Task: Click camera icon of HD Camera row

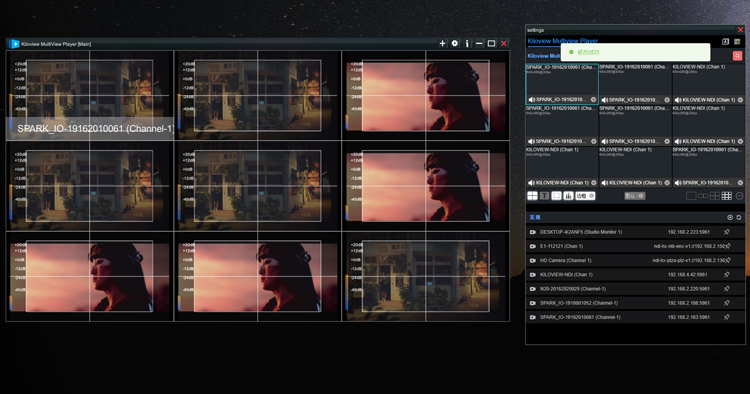Action: pos(532,261)
